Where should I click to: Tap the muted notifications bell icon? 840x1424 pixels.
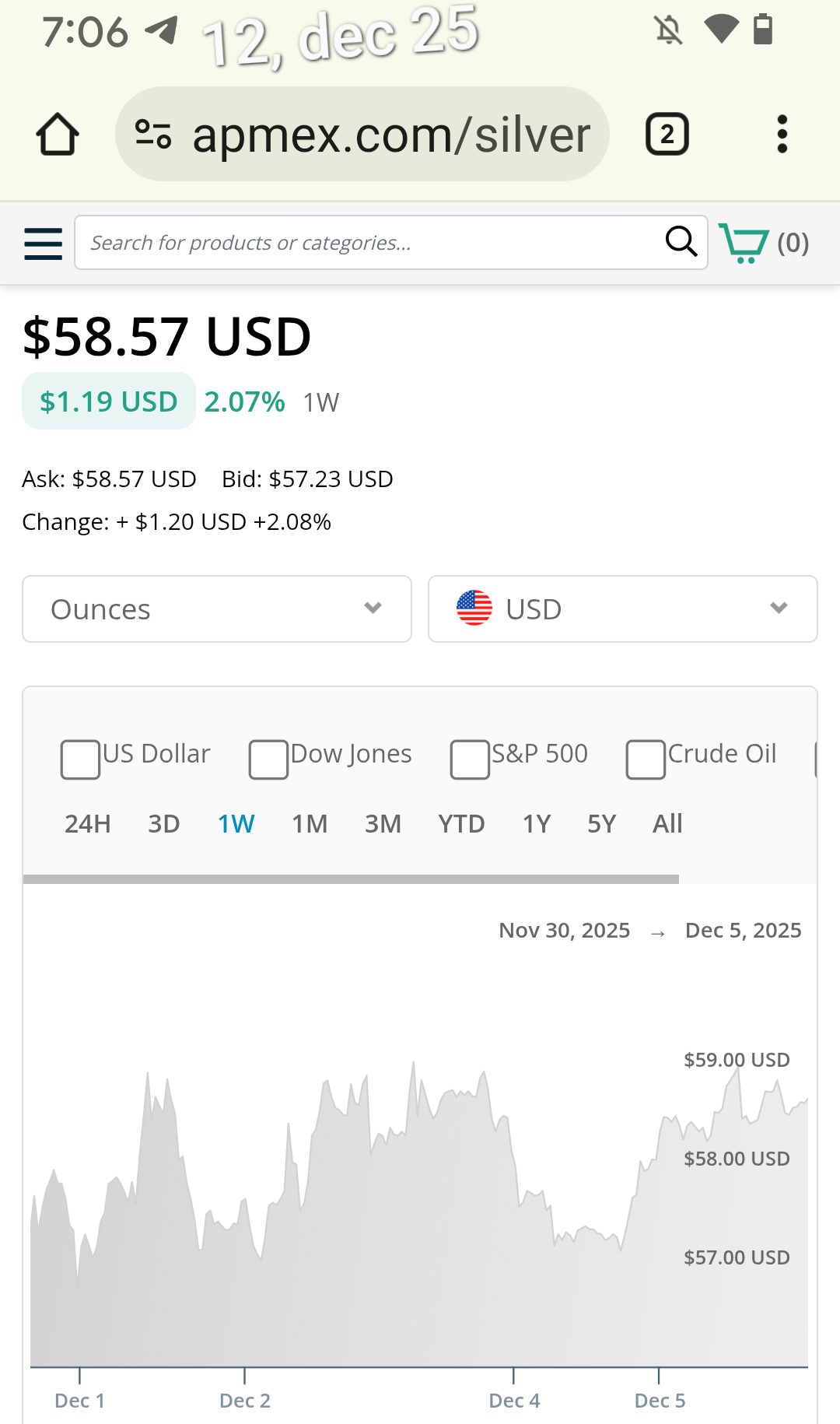tap(668, 30)
